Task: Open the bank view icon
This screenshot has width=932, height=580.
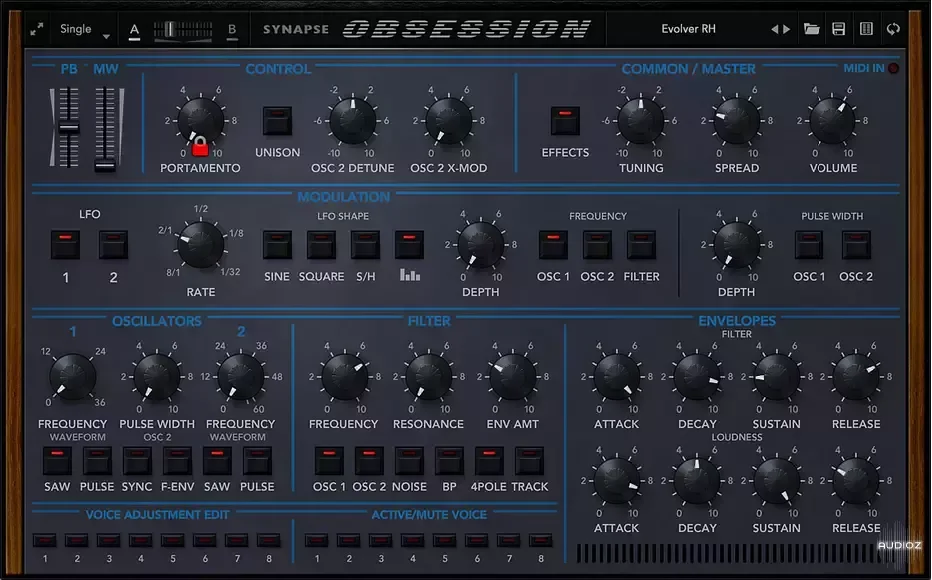Action: coord(866,29)
